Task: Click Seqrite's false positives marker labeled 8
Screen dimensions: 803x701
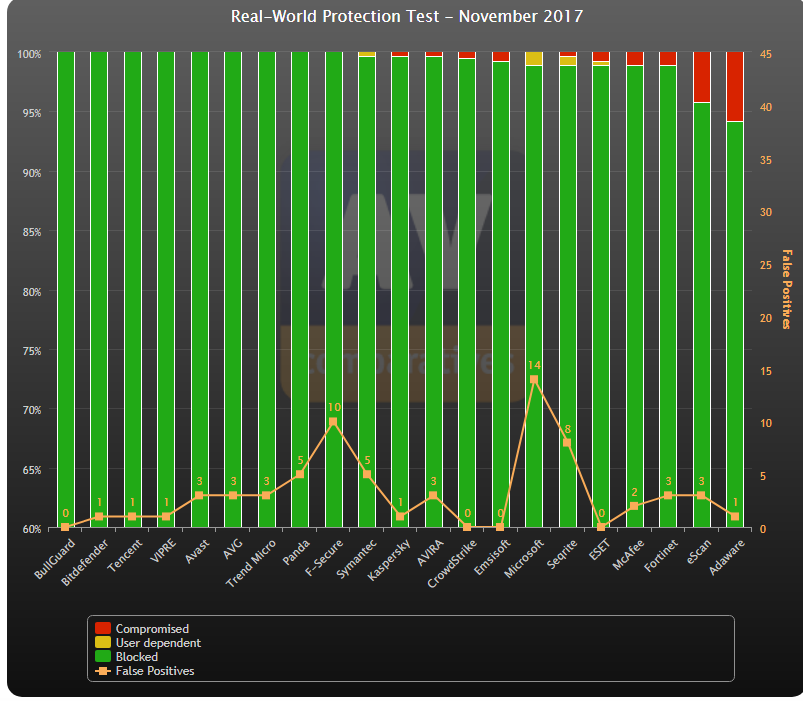Action: click(x=567, y=443)
